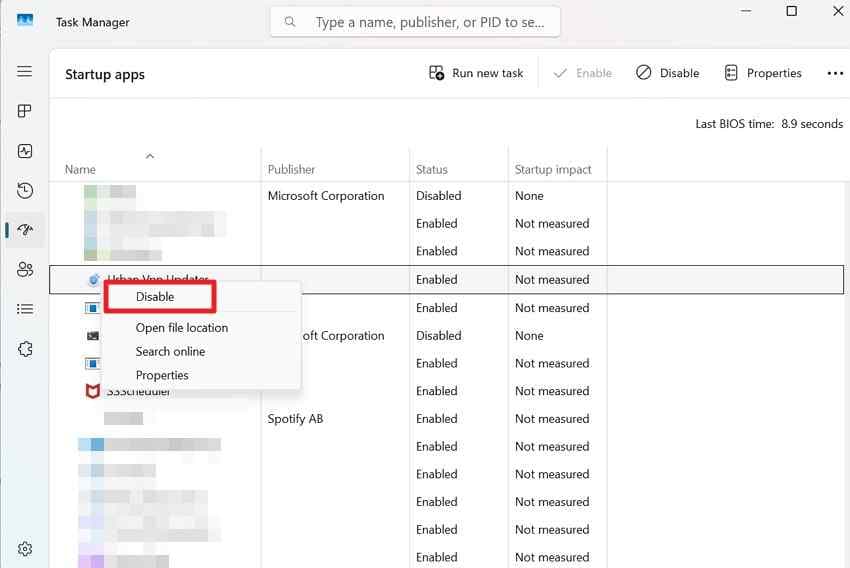Click the Urban Vpn Updater icon
Image resolution: width=850 pixels, height=568 pixels.
point(93,280)
